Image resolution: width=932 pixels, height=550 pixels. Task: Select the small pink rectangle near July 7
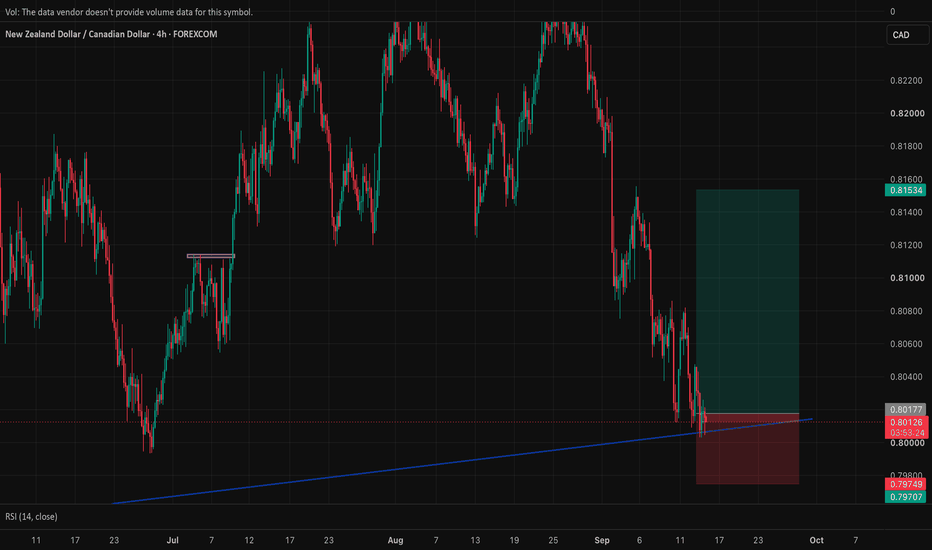pyautogui.click(x=210, y=256)
